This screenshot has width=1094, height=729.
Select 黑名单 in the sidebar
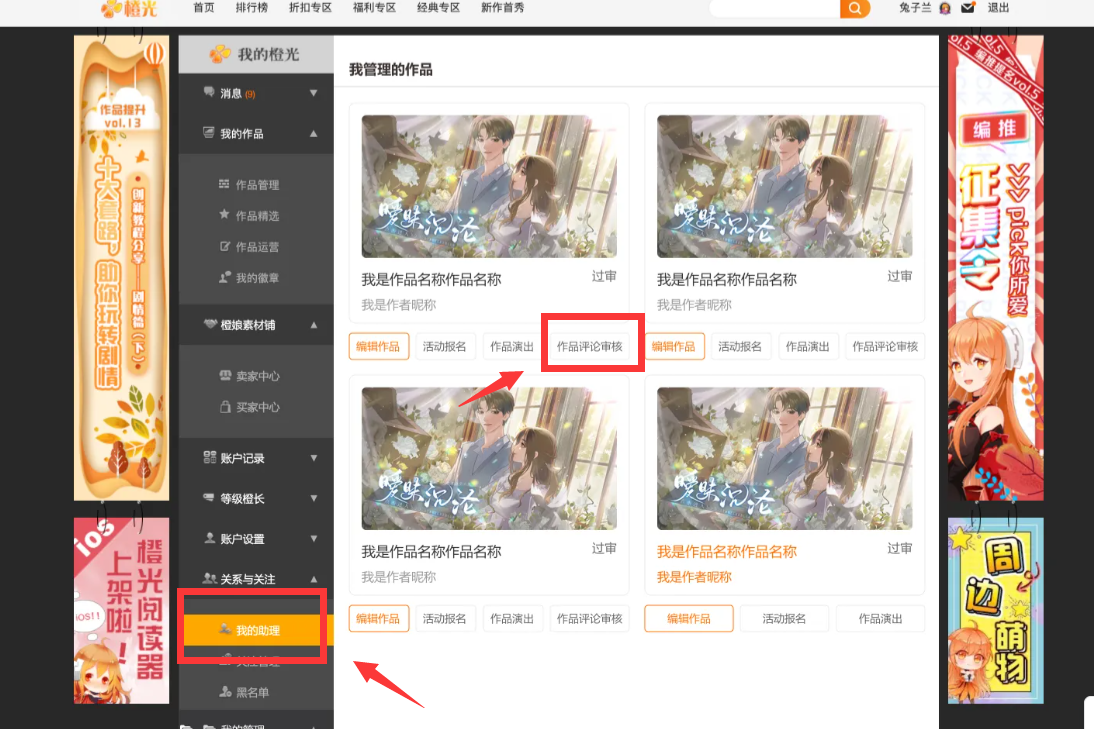[x=252, y=693]
